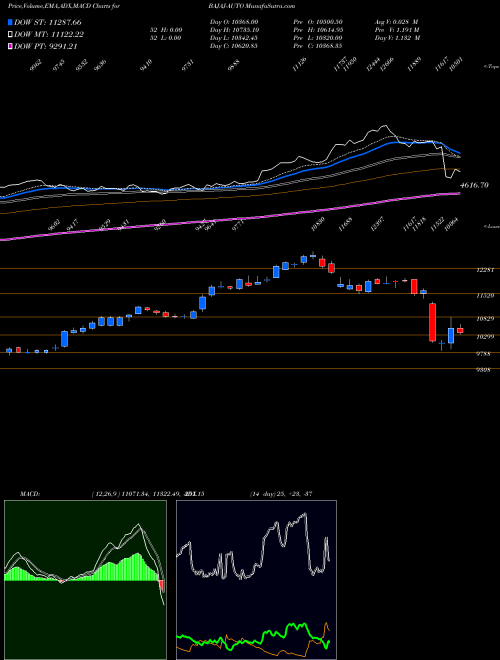Image resolution: width=500 pixels, height=660 pixels.
Task: Click the MACD (12,26,9) parameters text
Action: click(148, 494)
